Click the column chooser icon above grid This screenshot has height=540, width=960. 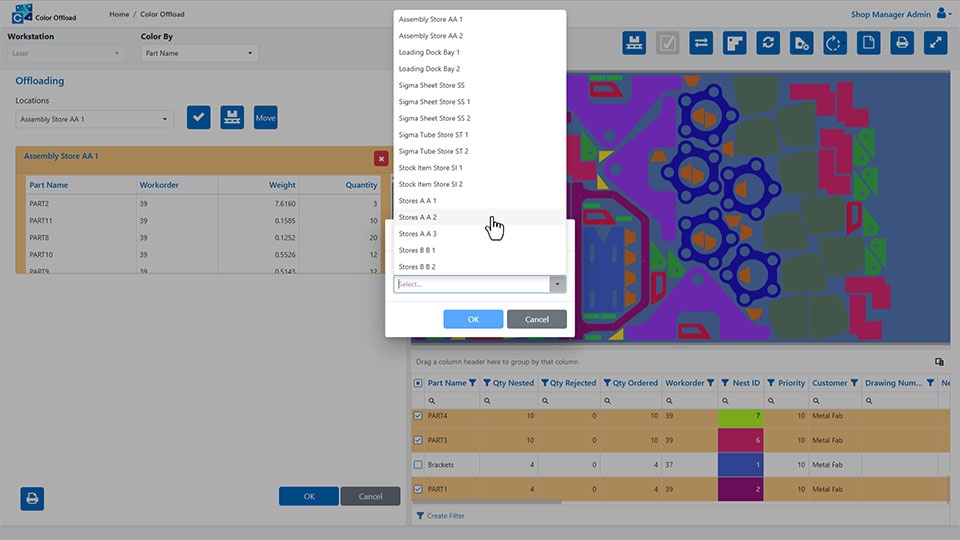[939, 361]
